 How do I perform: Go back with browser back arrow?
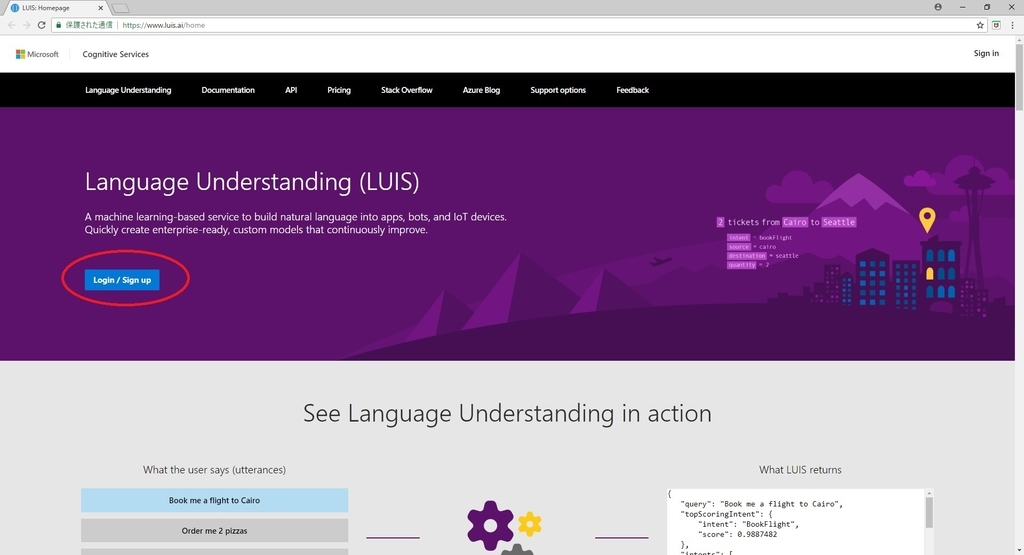click(x=11, y=25)
